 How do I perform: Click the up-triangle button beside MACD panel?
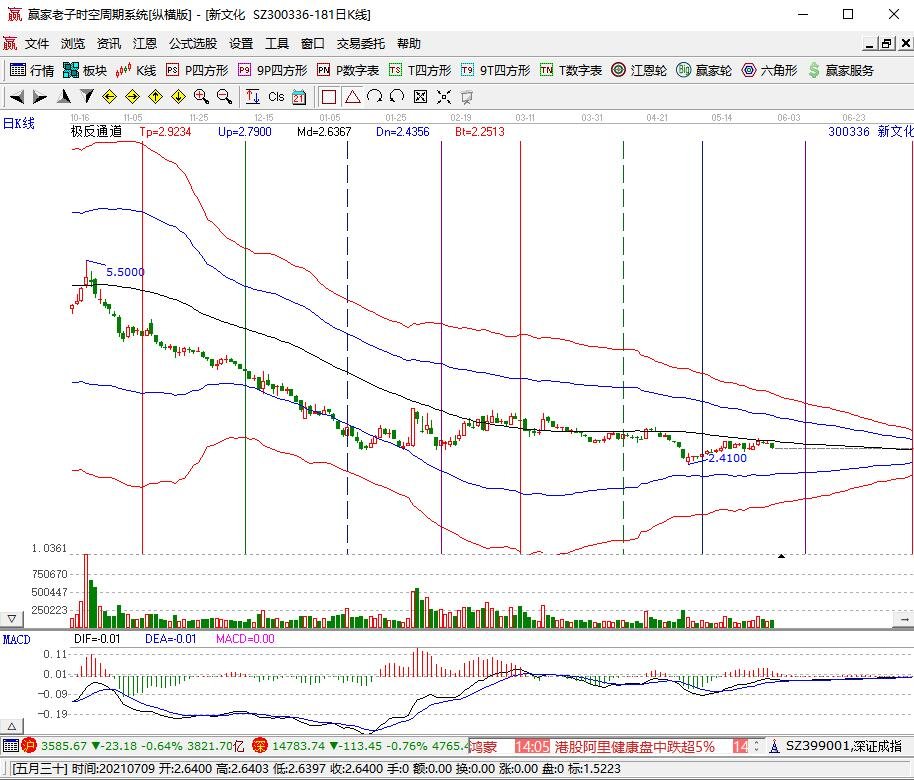[x=12, y=726]
